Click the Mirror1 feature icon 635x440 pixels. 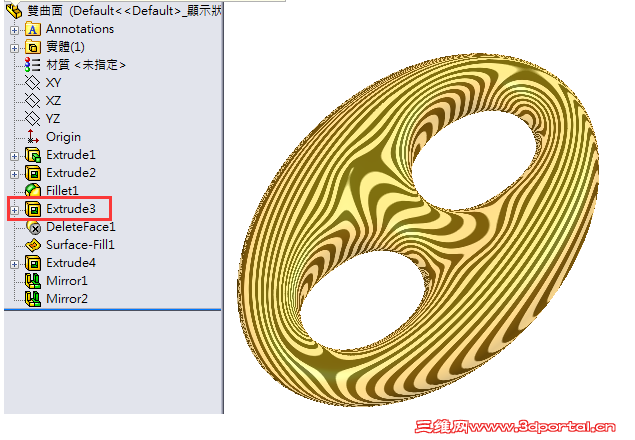coord(33,281)
